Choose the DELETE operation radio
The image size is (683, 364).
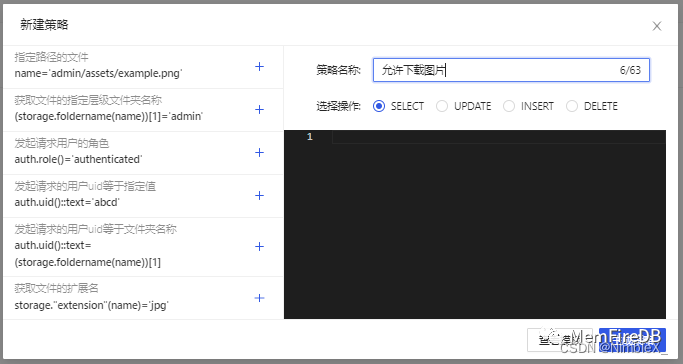pyautogui.click(x=572, y=106)
